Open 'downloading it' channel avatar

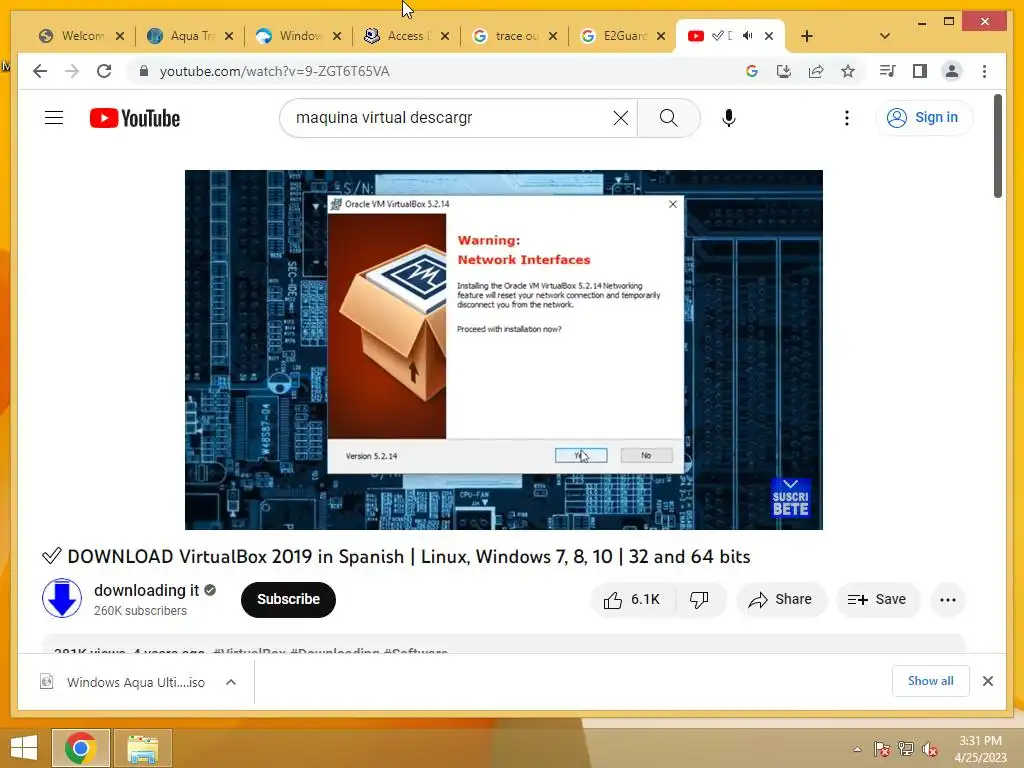click(62, 598)
